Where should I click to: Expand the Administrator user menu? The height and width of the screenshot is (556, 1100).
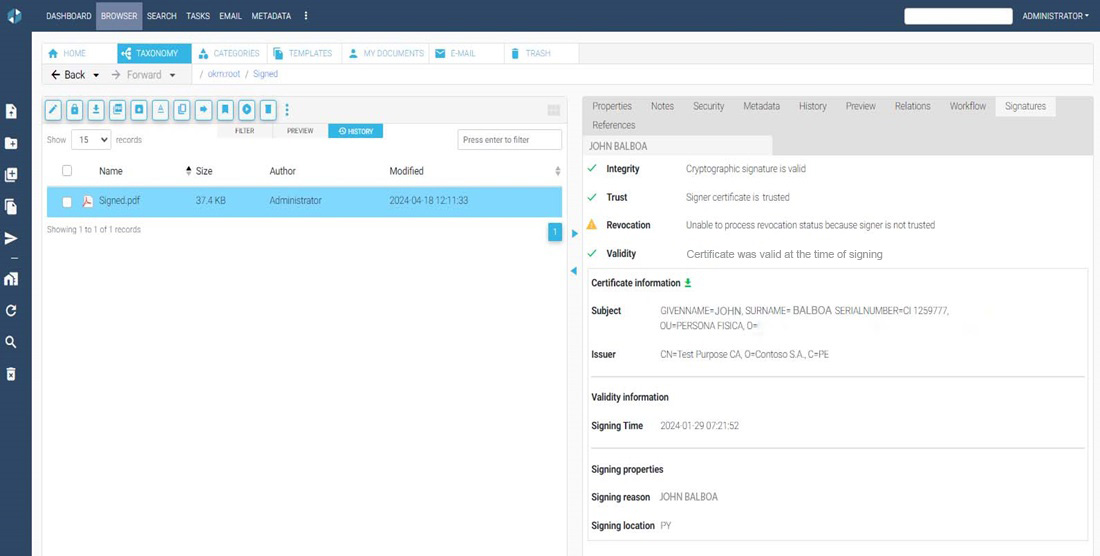coord(1055,16)
